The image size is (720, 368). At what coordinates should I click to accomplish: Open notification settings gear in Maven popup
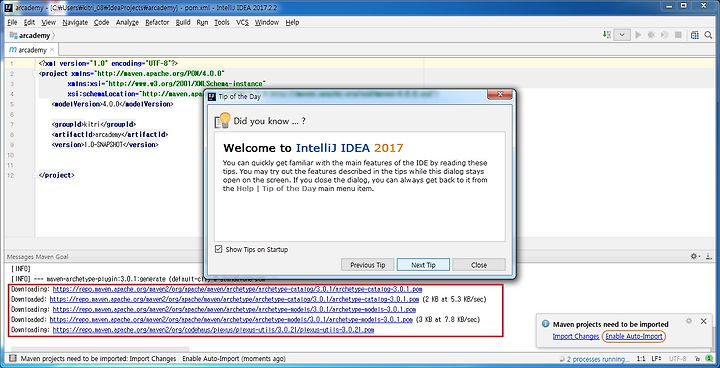tap(688, 321)
